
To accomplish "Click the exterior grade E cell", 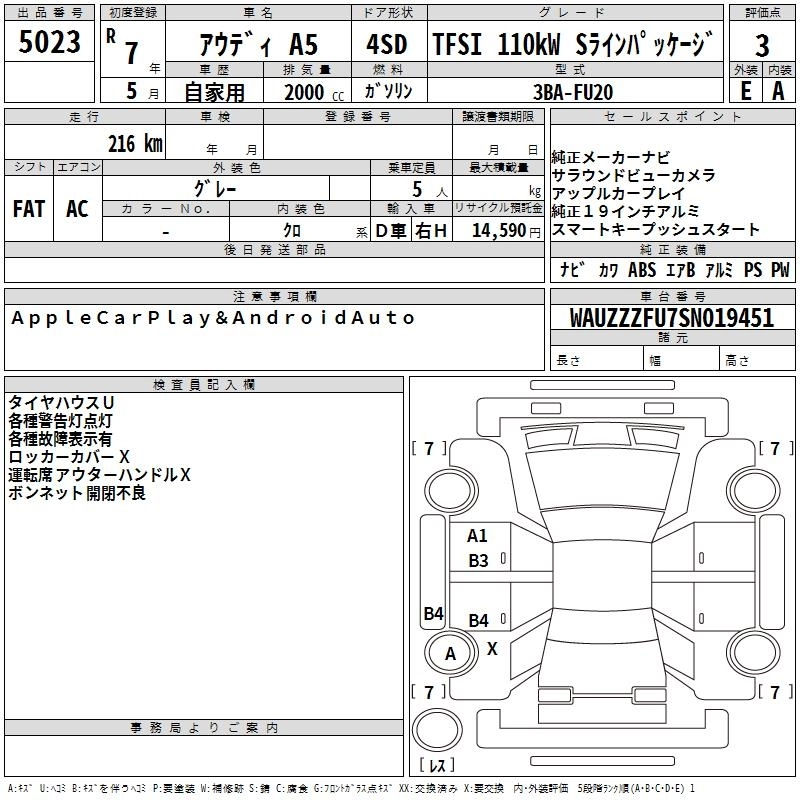I will pos(745,89).
